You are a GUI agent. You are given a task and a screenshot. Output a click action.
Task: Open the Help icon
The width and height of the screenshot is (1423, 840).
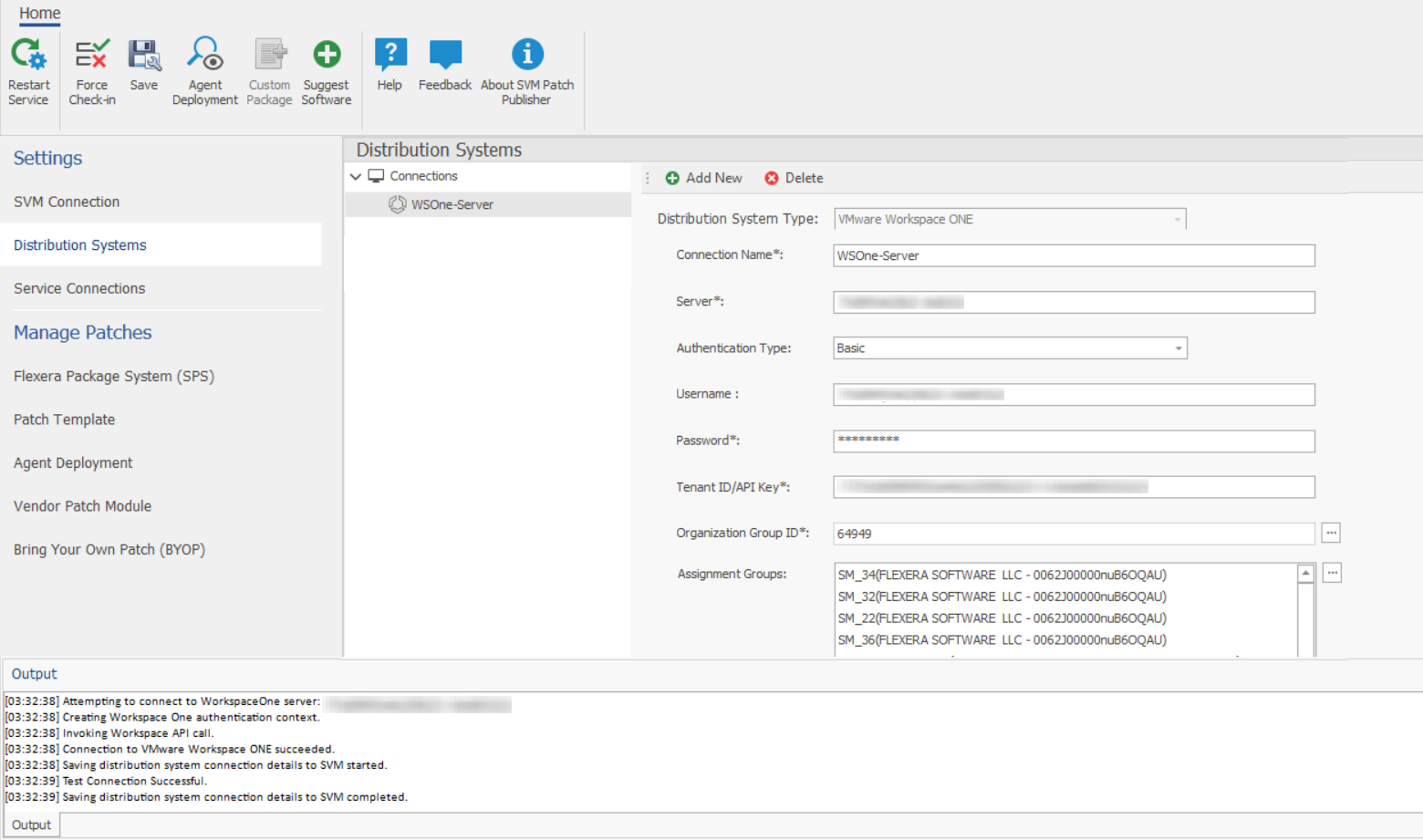click(390, 57)
